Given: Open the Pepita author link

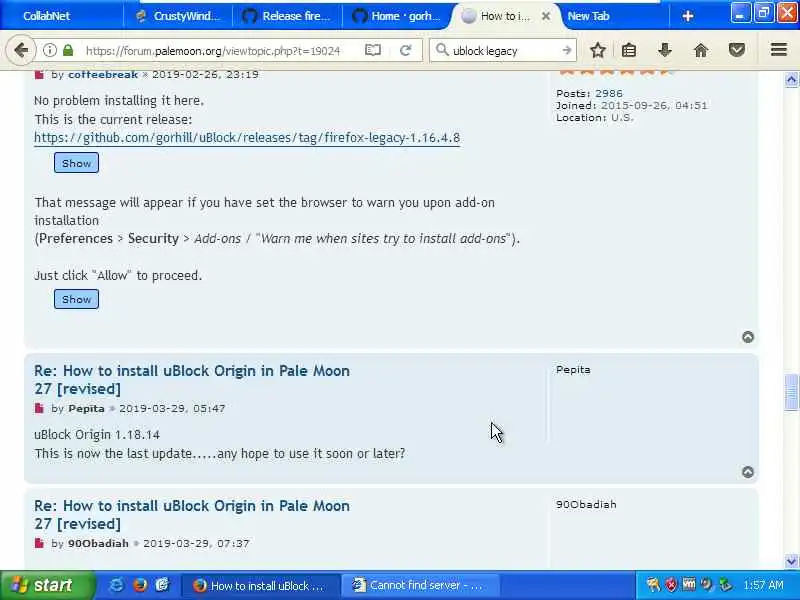Looking at the screenshot, I should tap(86, 409).
